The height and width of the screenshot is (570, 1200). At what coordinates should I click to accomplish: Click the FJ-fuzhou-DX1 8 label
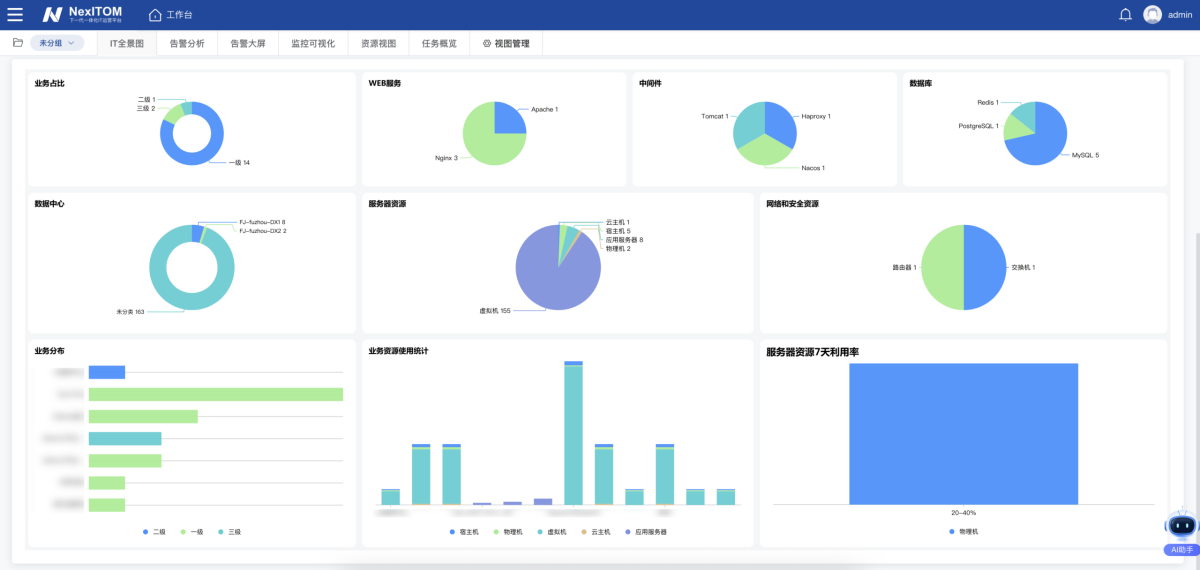[x=262, y=222]
